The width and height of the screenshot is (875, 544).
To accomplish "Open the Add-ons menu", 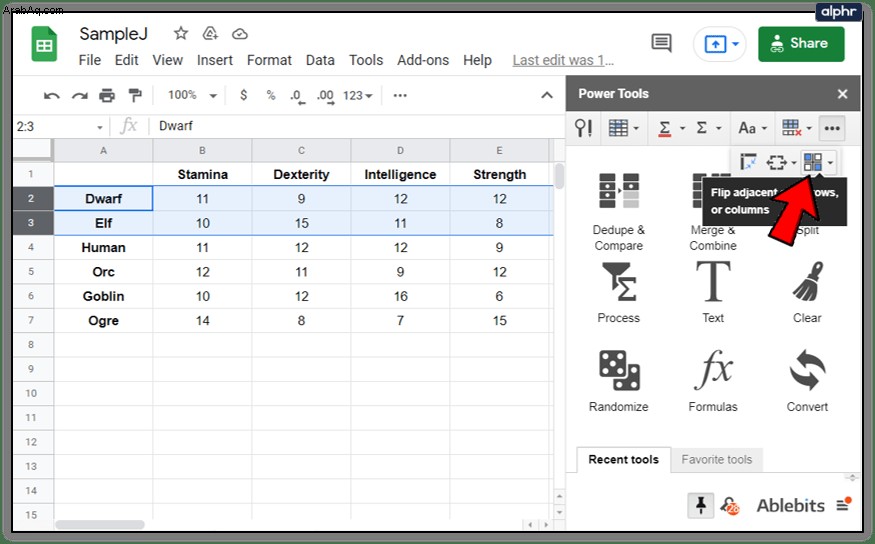I will [423, 60].
